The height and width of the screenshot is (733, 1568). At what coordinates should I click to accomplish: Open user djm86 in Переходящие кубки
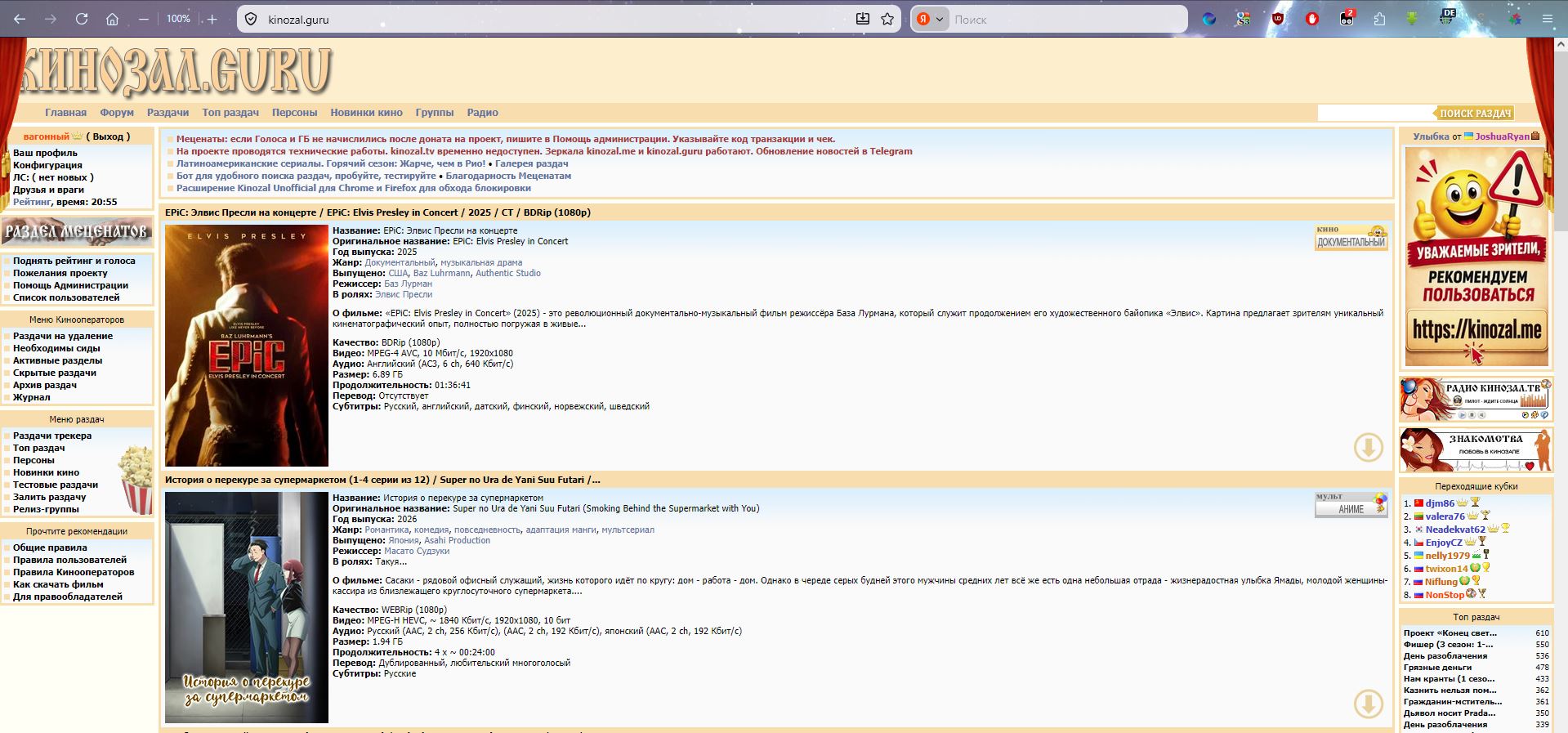[1440, 503]
